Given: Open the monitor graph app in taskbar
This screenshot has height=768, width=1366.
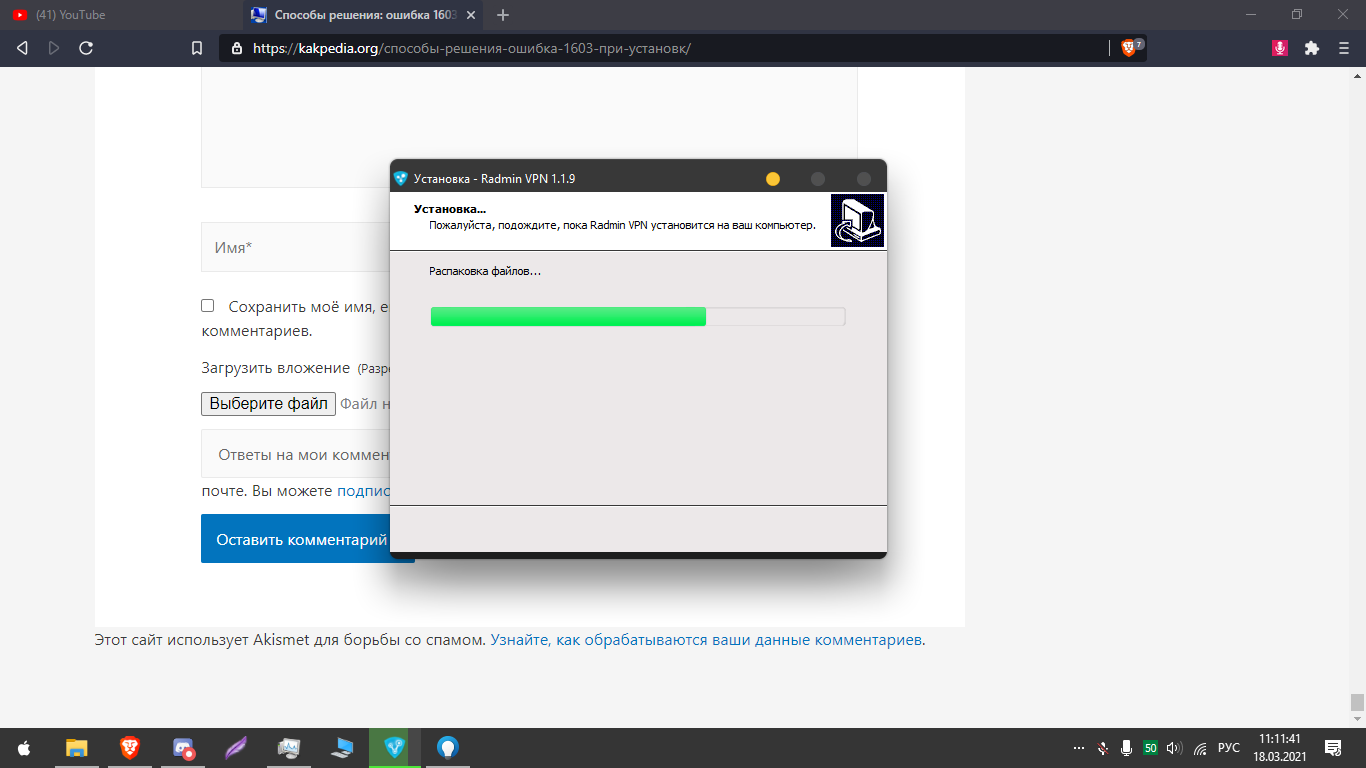Looking at the screenshot, I should coord(289,747).
